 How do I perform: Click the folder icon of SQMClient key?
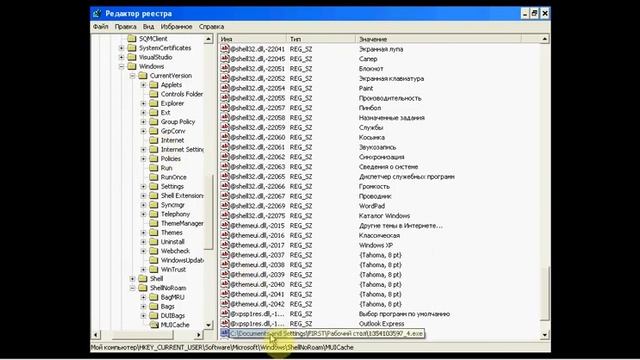131,39
